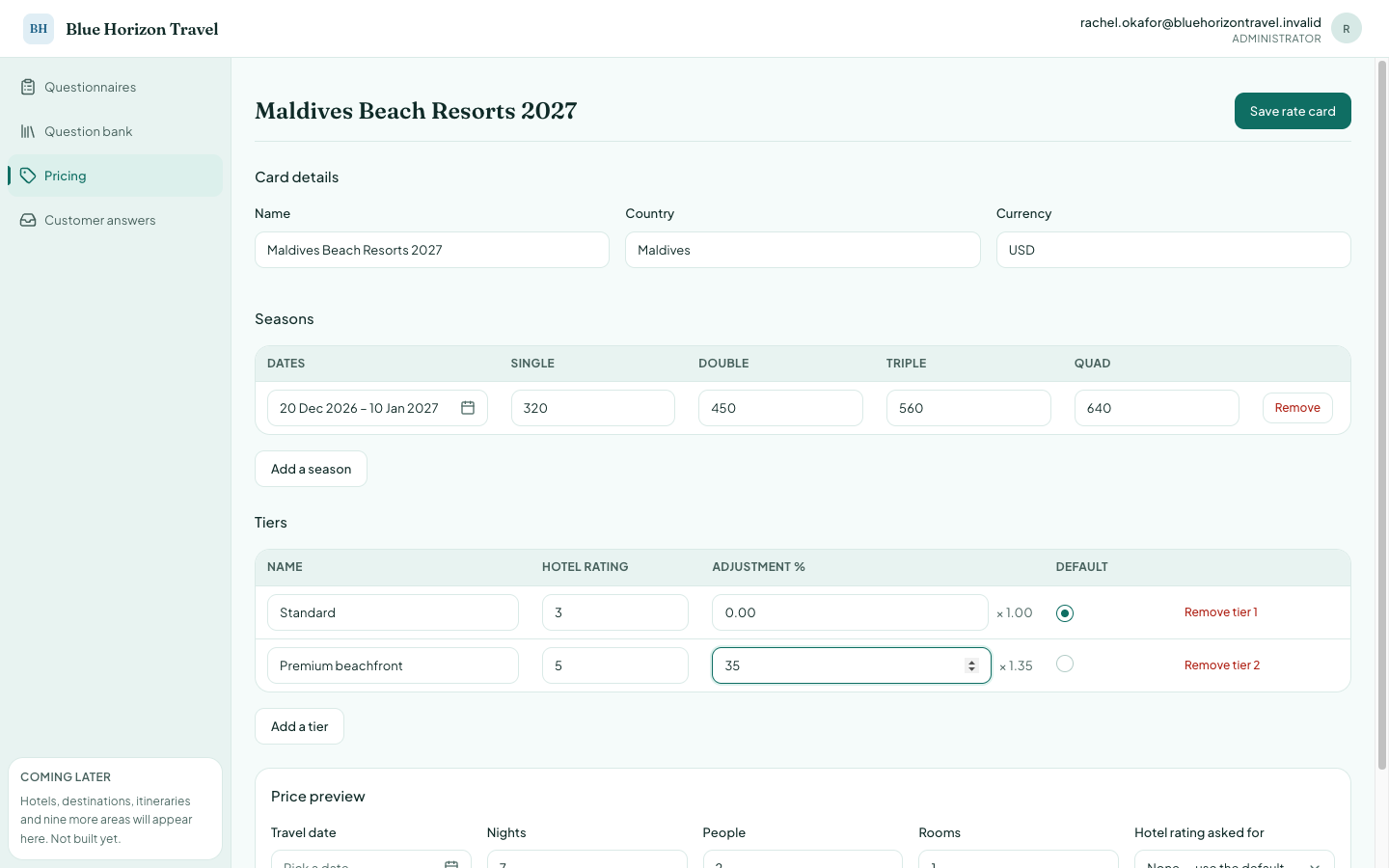
Task: Edit Standard hotel rating 3
Action: coord(615,612)
